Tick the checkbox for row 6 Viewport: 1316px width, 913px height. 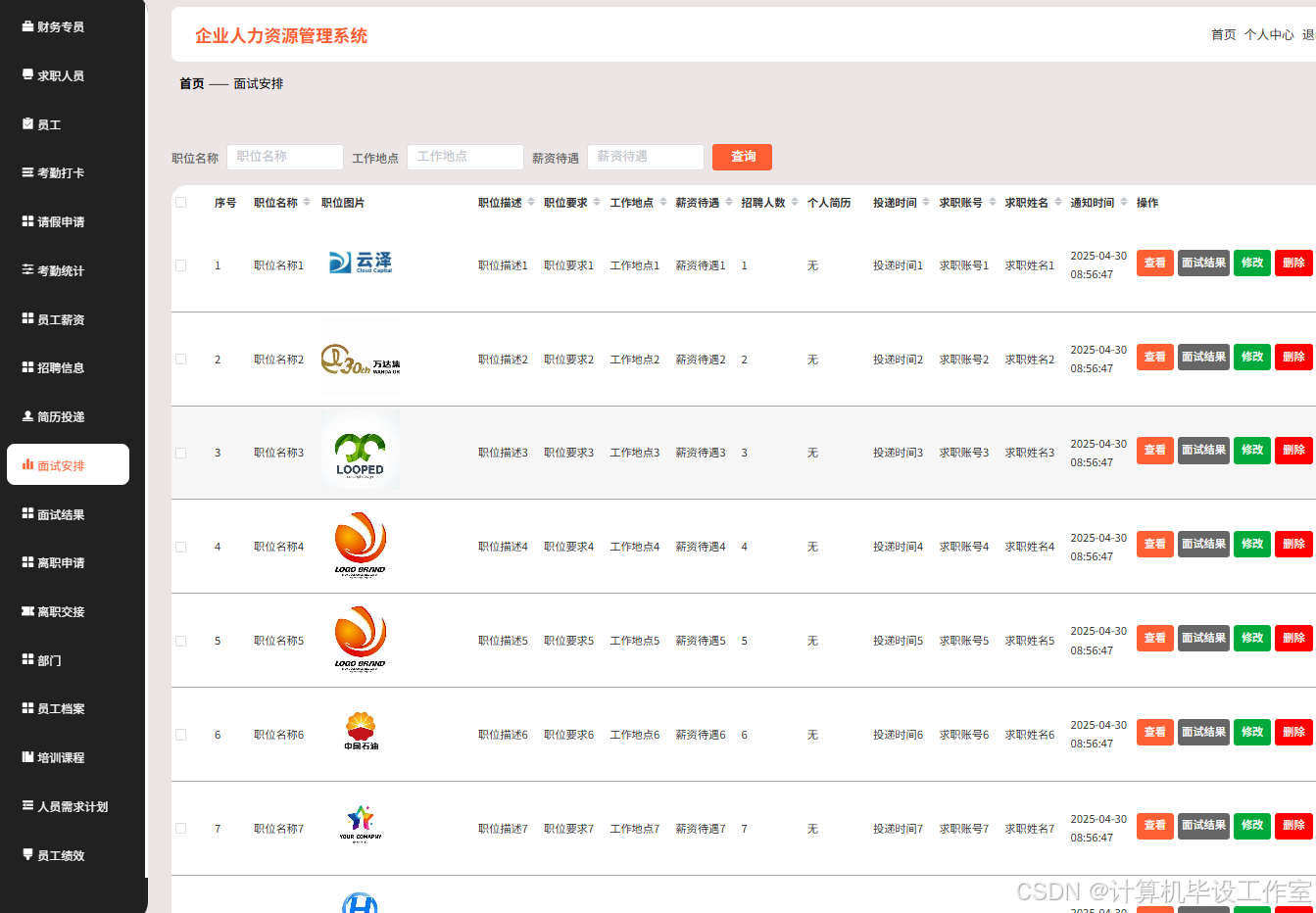(180, 735)
